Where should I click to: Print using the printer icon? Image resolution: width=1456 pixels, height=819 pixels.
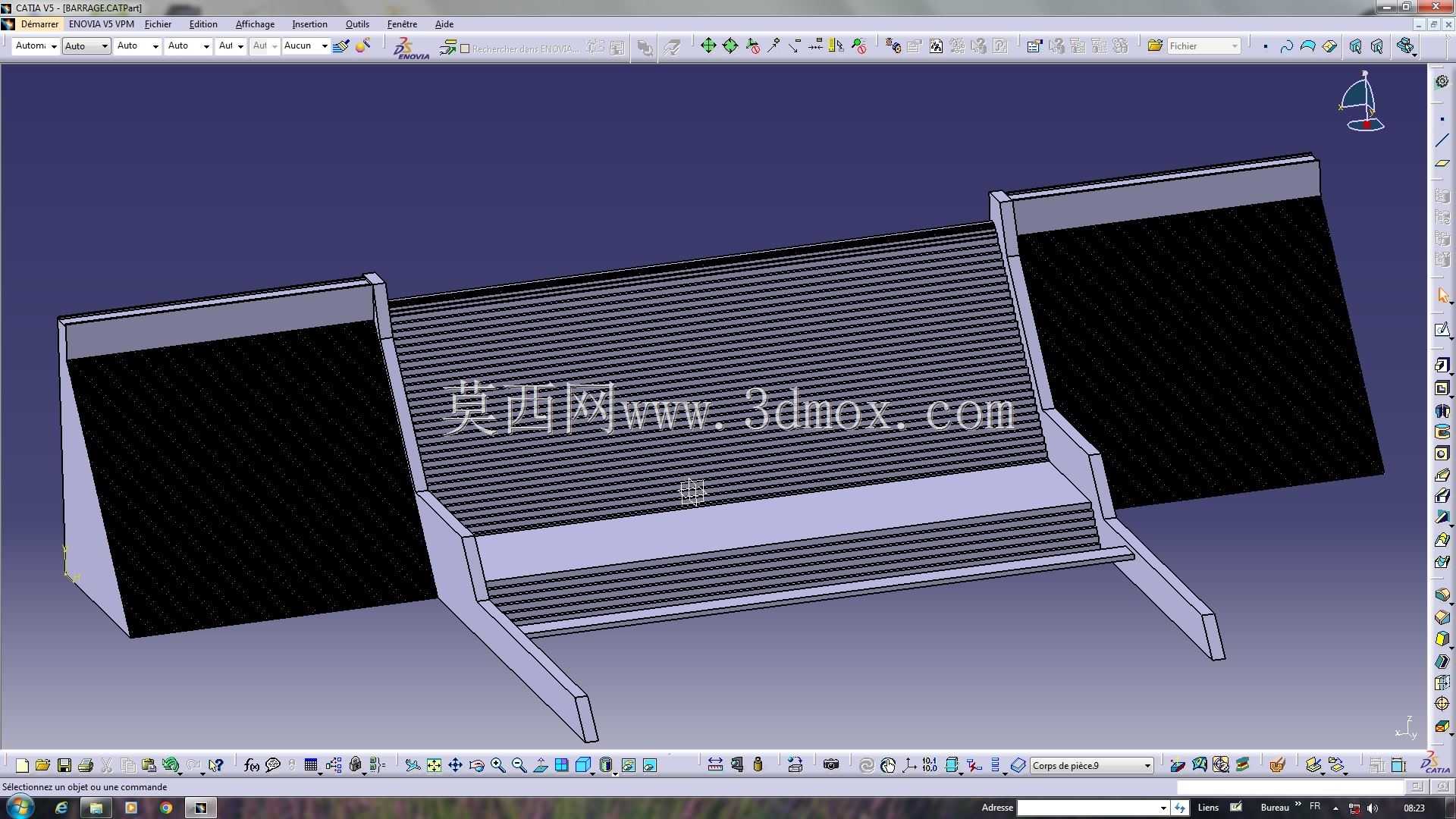point(86,765)
